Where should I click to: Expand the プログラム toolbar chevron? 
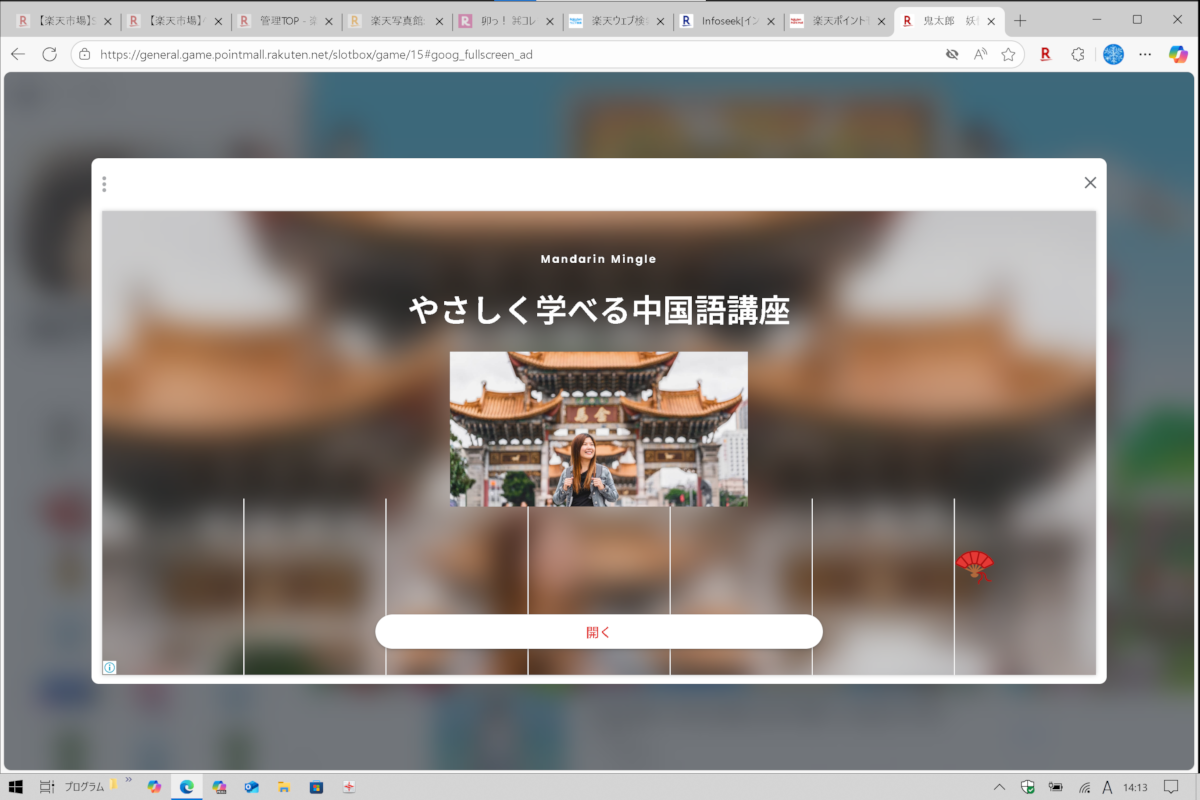click(x=128, y=779)
